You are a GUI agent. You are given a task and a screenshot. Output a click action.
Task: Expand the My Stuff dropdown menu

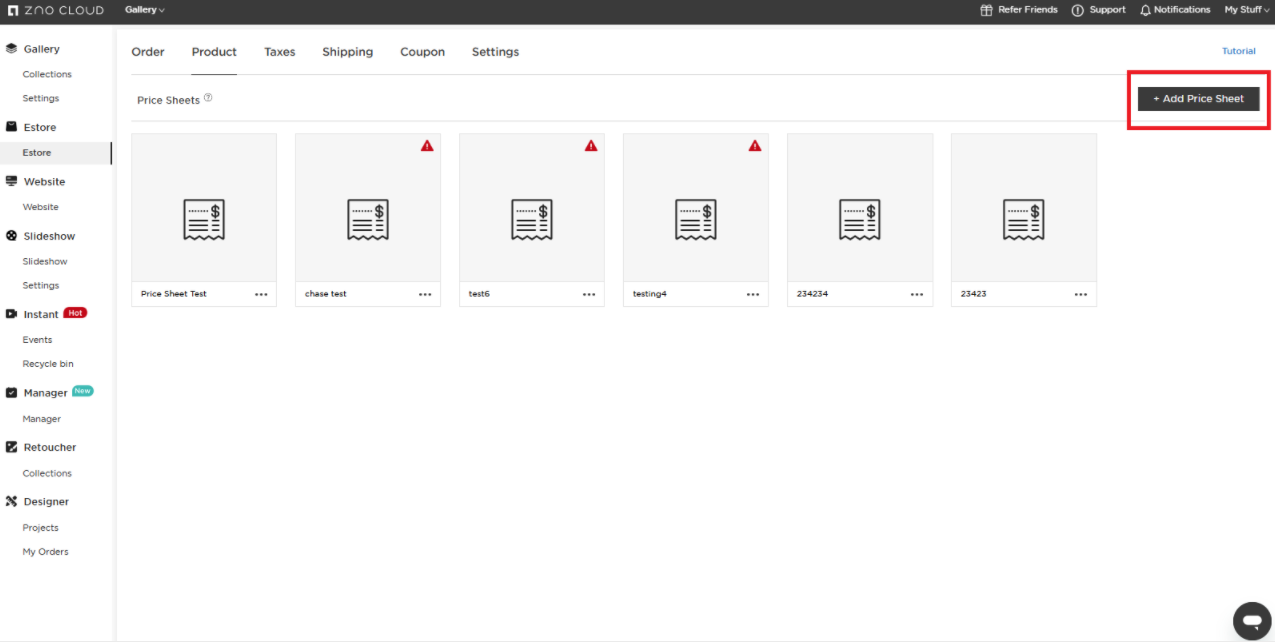(1246, 10)
